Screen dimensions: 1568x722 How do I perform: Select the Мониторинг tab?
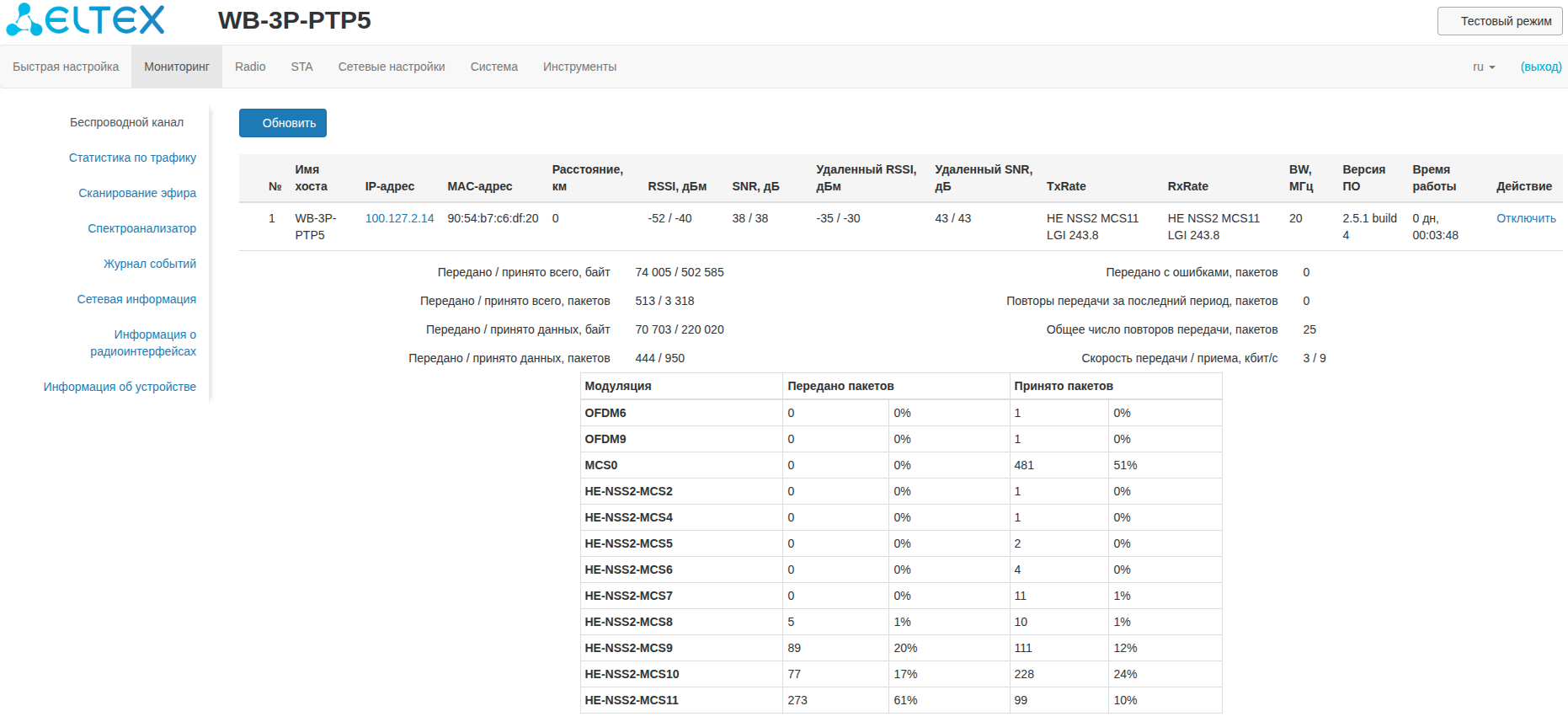coord(176,67)
